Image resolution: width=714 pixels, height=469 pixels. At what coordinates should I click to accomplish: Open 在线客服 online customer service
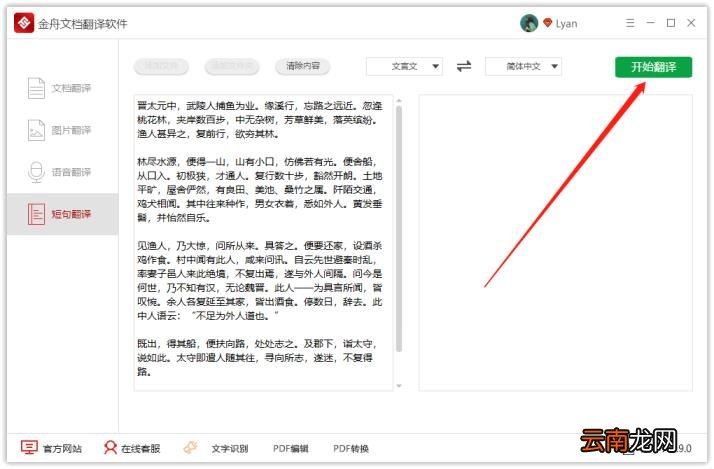point(132,448)
